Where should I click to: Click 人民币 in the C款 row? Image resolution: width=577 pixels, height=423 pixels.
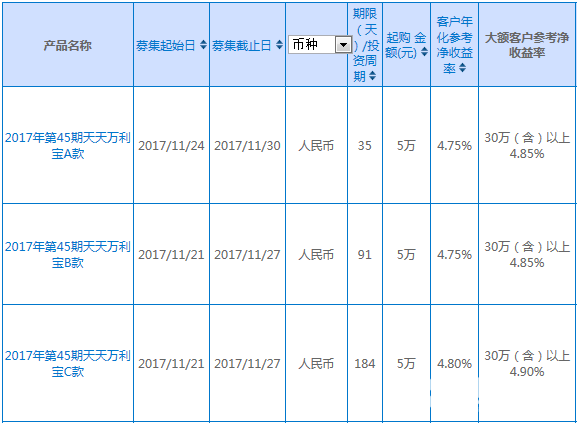pos(316,364)
